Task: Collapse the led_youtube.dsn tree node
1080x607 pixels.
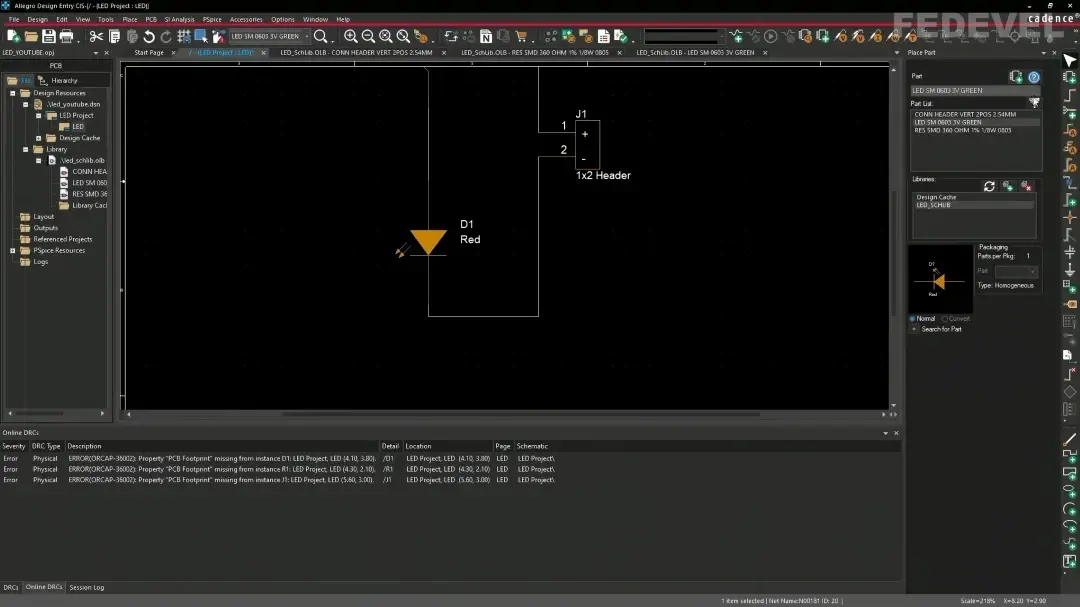Action: point(25,104)
